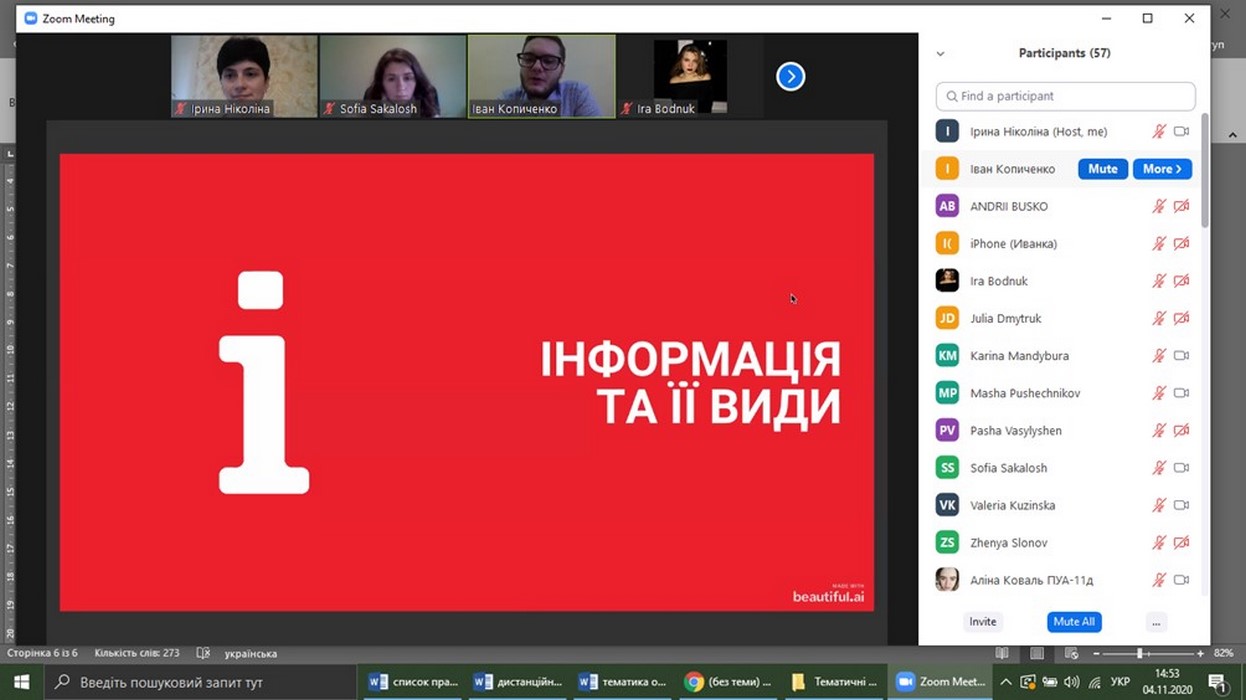Click the video camera icon for Karina Mandybura
This screenshot has width=1246, height=700.
[x=1181, y=356]
